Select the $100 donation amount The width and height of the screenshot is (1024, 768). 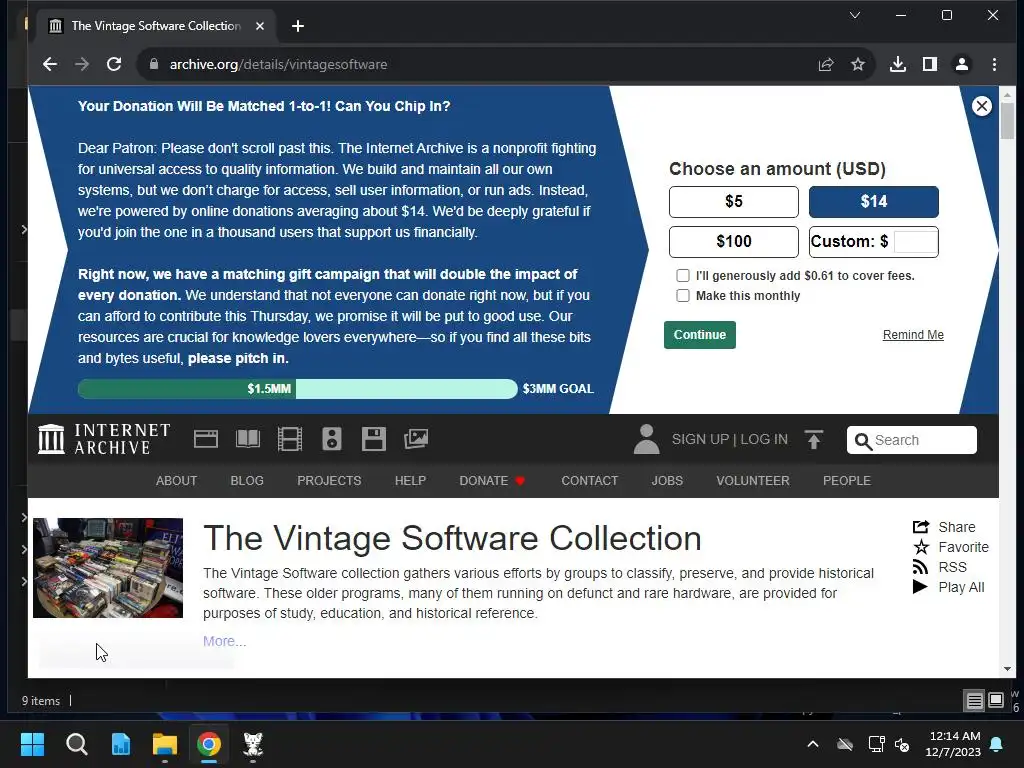click(733, 242)
